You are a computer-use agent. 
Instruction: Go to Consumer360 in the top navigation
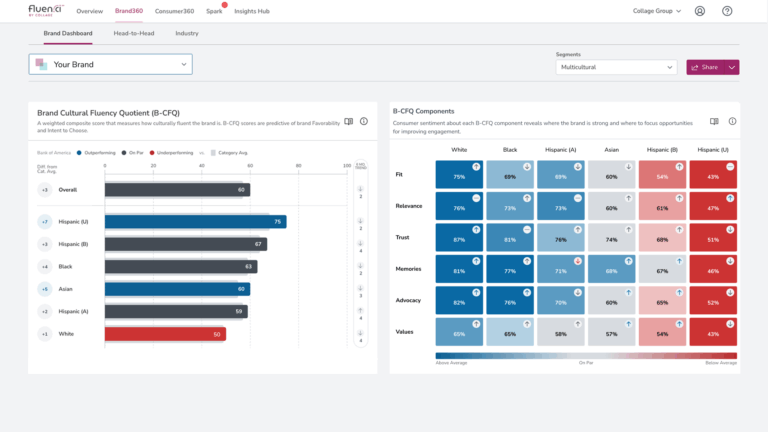pyautogui.click(x=174, y=11)
